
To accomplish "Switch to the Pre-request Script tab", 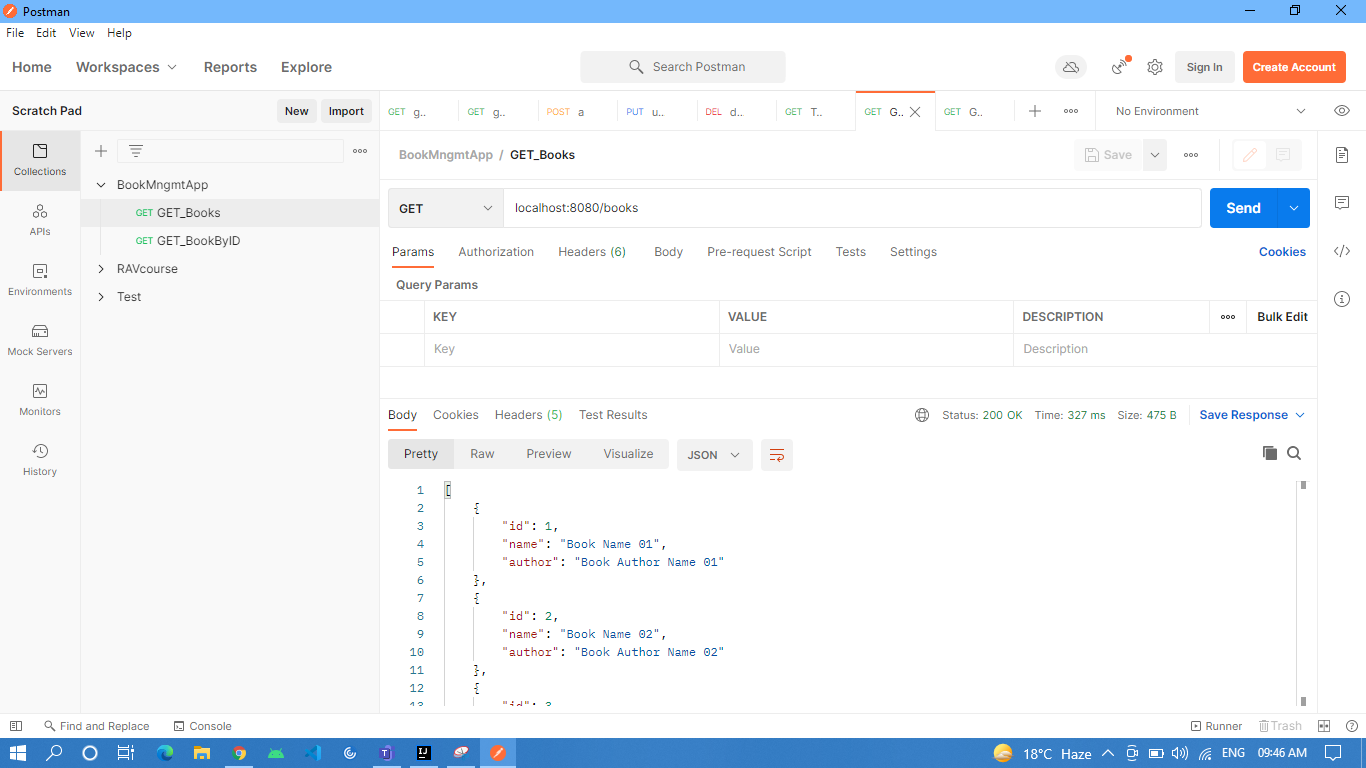I will coord(759,252).
